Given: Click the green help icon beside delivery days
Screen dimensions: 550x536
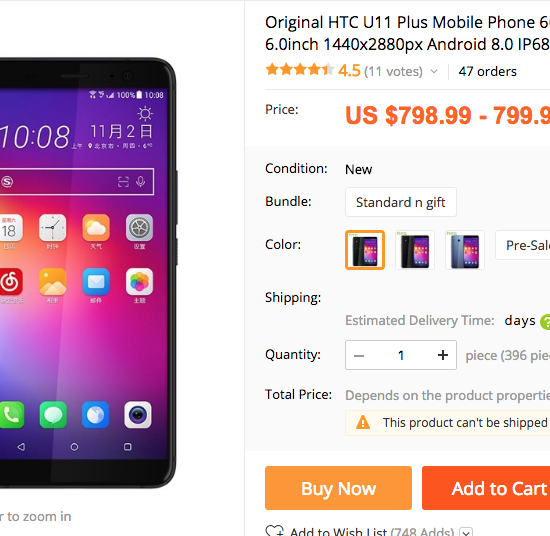Looking at the screenshot, I should click(545, 322).
